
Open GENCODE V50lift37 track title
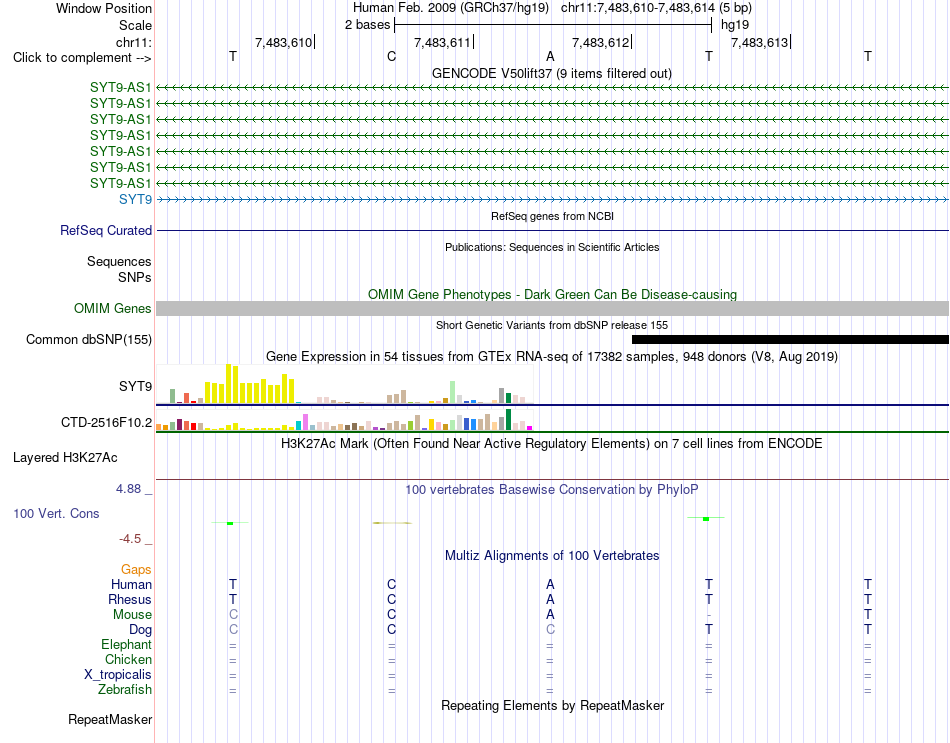click(x=552, y=73)
